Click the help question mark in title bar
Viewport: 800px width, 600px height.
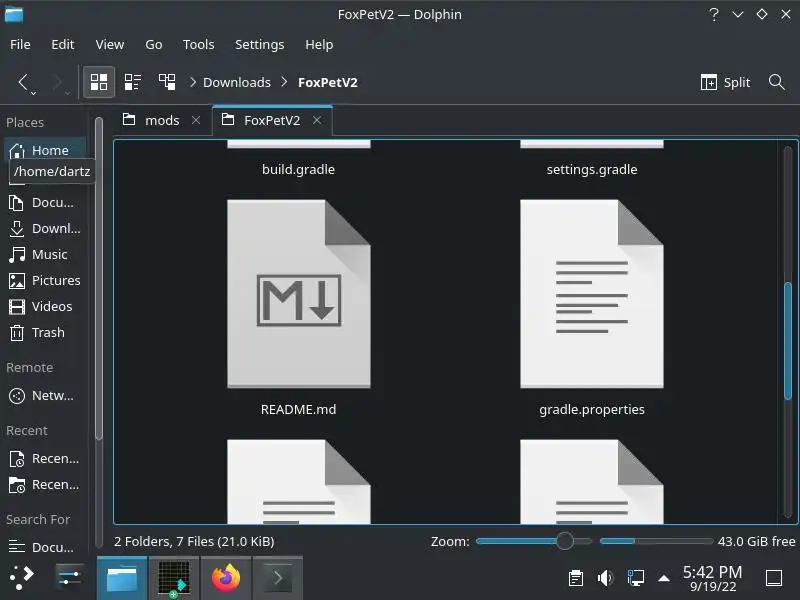coord(714,14)
